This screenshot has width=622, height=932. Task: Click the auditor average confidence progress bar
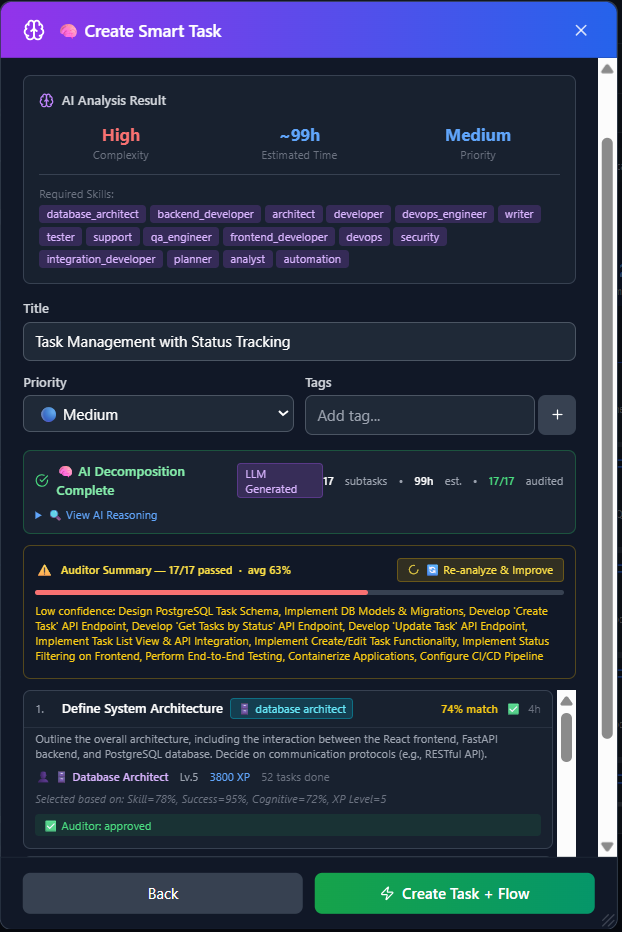[x=299, y=593]
